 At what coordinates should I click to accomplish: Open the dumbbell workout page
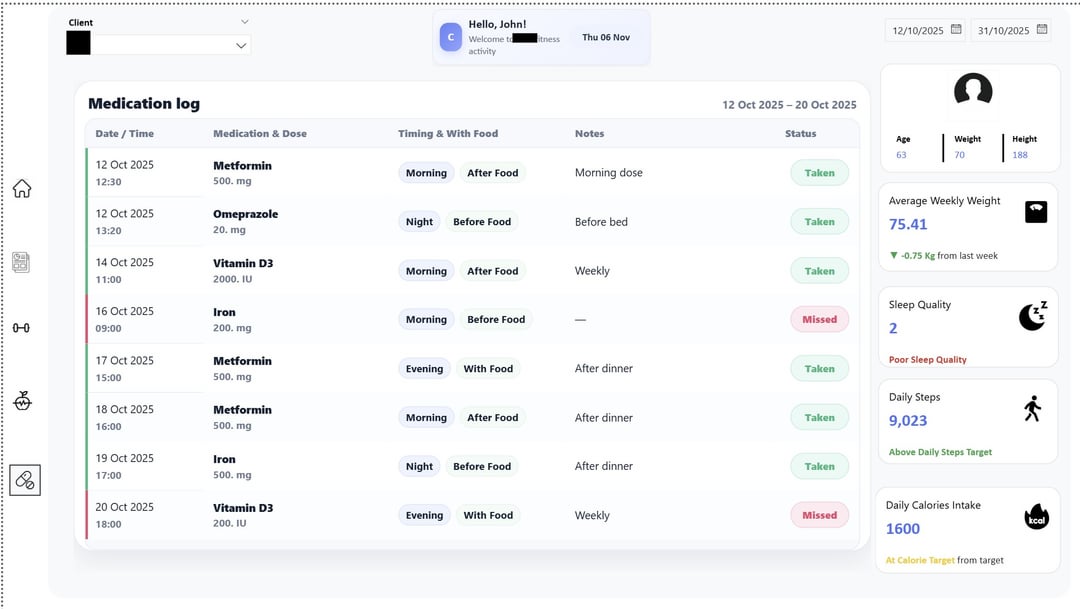point(21,328)
